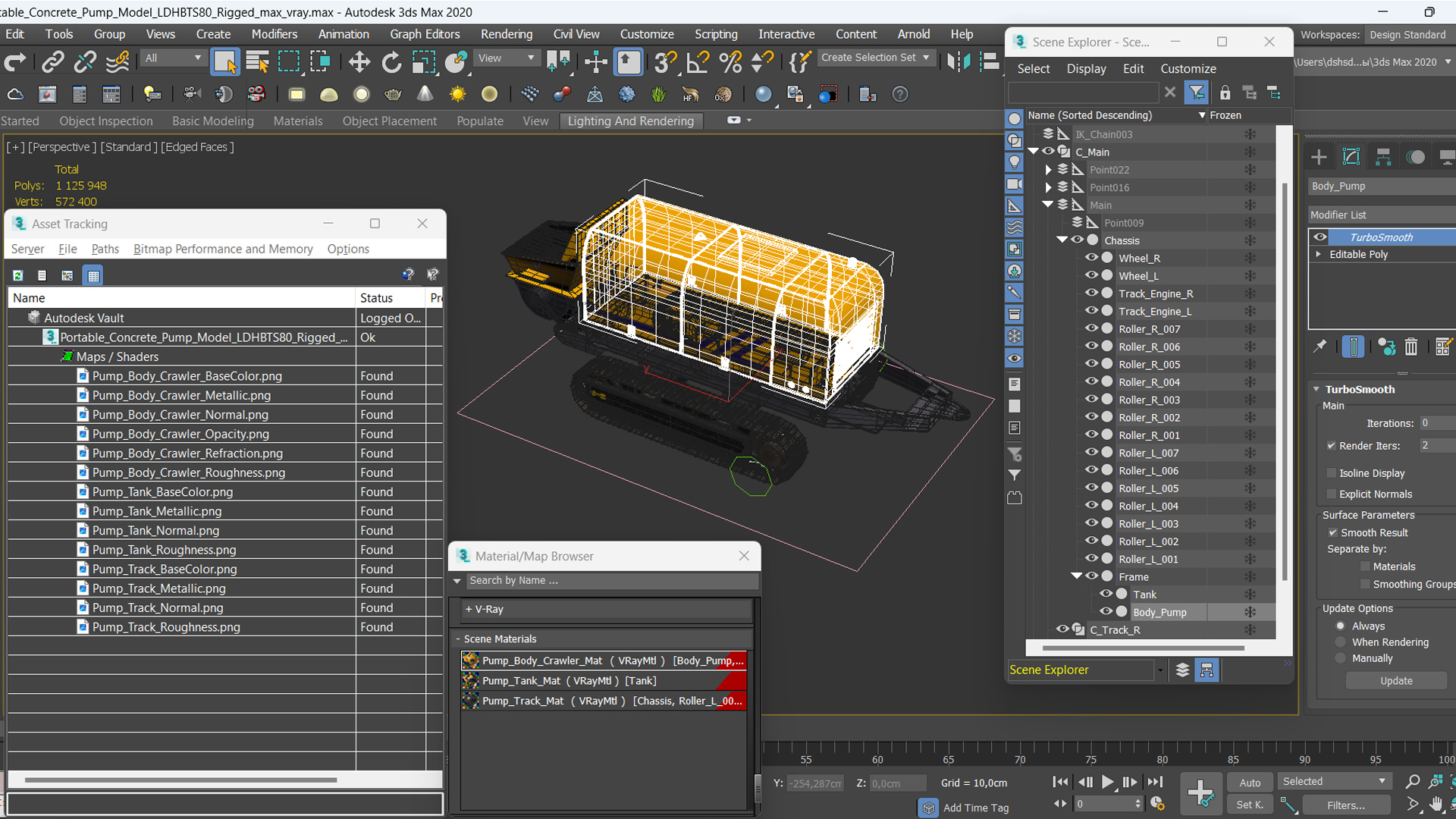Open the Modifiers menu

tap(274, 34)
